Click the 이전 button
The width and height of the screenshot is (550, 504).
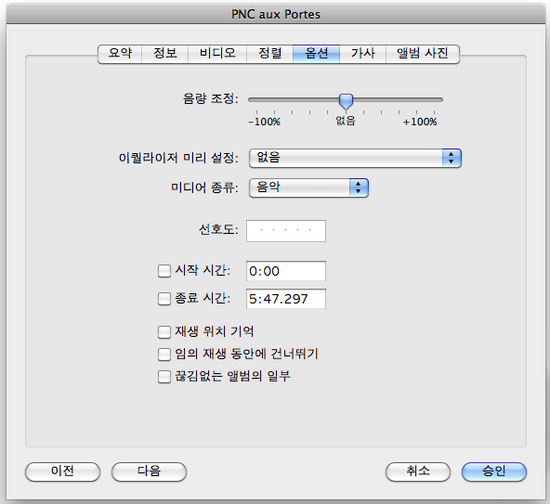click(63, 471)
